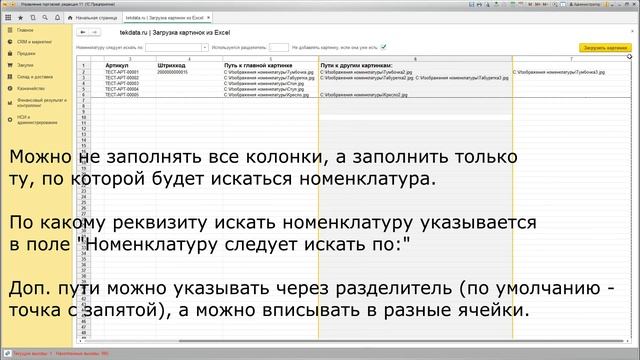This screenshot has width=640, height=360.
Task: Click the 'Используется разделитель' input field
Action: (279, 48)
